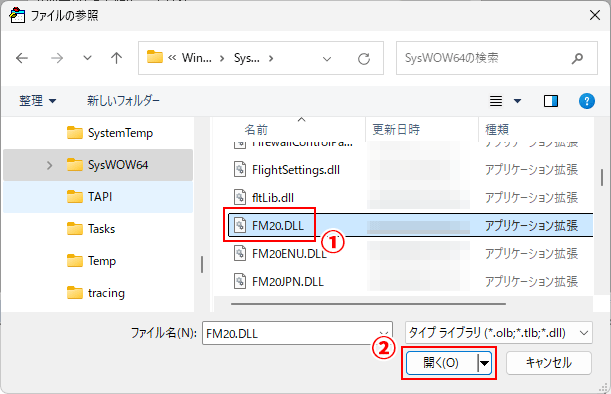Click the folder icon in the address bar
This screenshot has width=611, height=394.
(x=155, y=57)
